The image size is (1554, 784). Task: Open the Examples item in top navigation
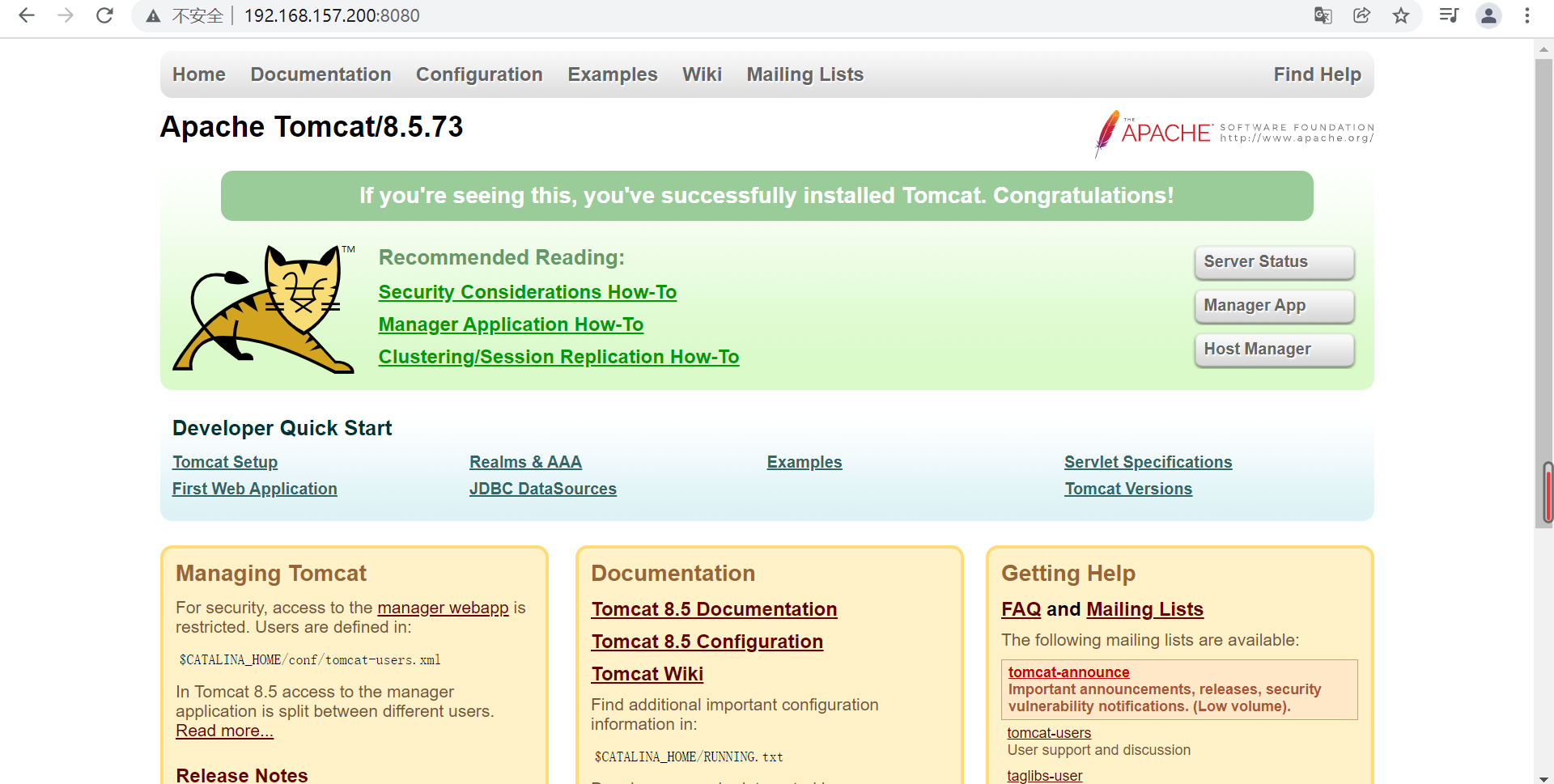(613, 74)
